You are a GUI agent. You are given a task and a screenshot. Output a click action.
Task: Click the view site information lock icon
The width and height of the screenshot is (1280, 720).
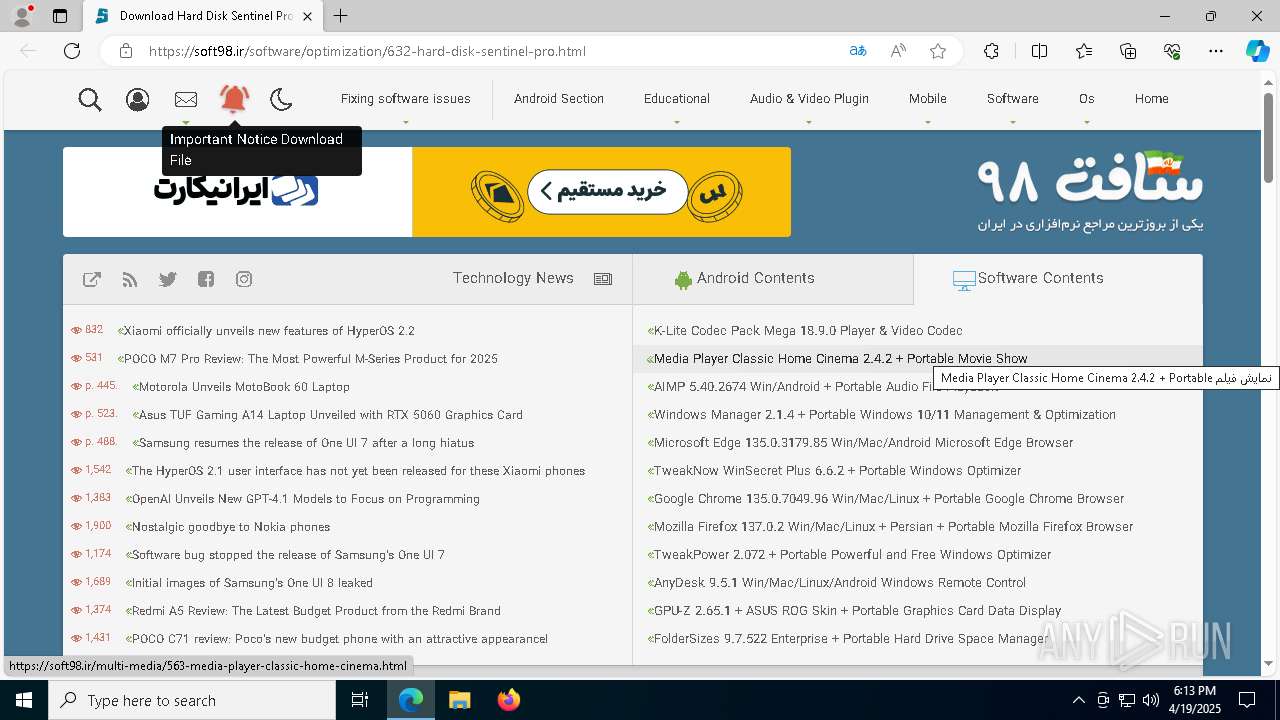pyautogui.click(x=126, y=51)
